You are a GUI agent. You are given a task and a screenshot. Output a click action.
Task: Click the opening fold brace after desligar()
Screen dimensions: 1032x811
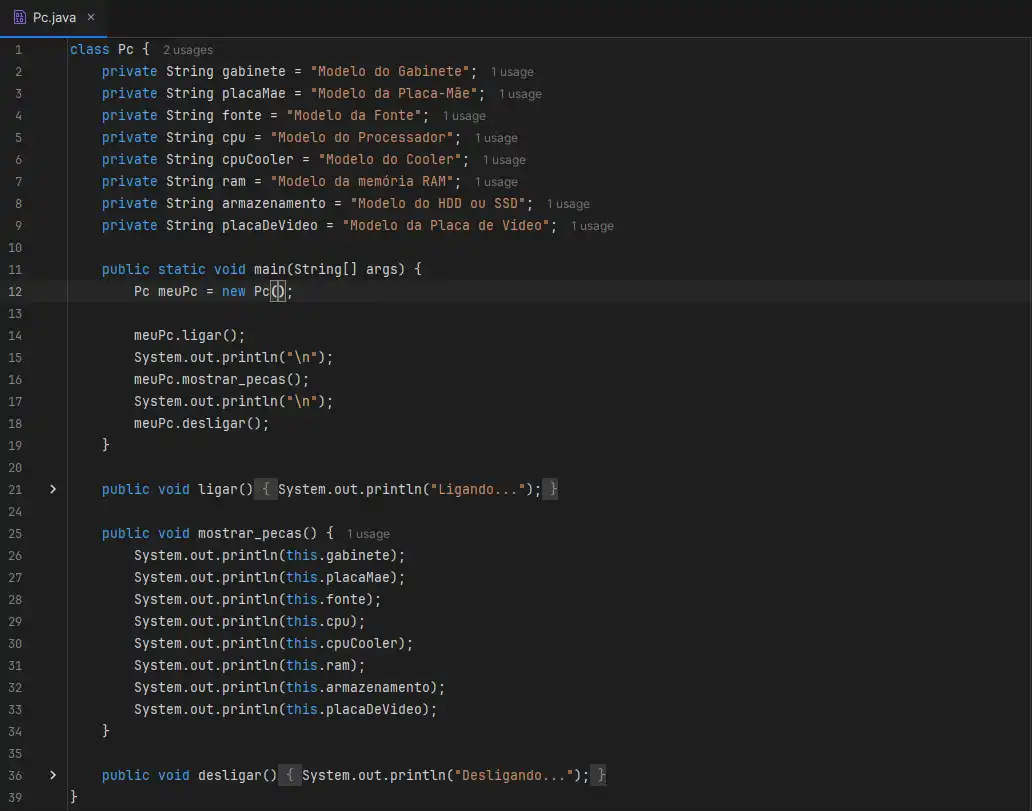(290, 775)
